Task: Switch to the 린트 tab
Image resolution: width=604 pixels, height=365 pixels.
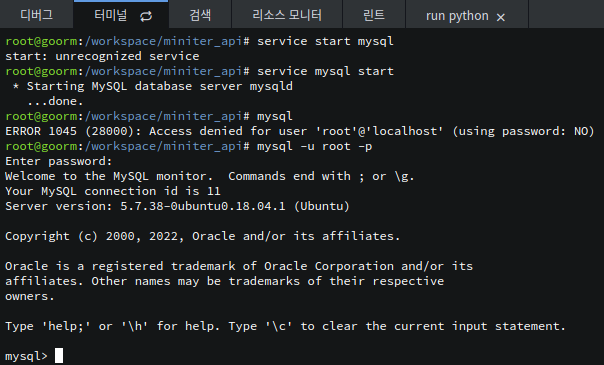Action: (x=374, y=15)
